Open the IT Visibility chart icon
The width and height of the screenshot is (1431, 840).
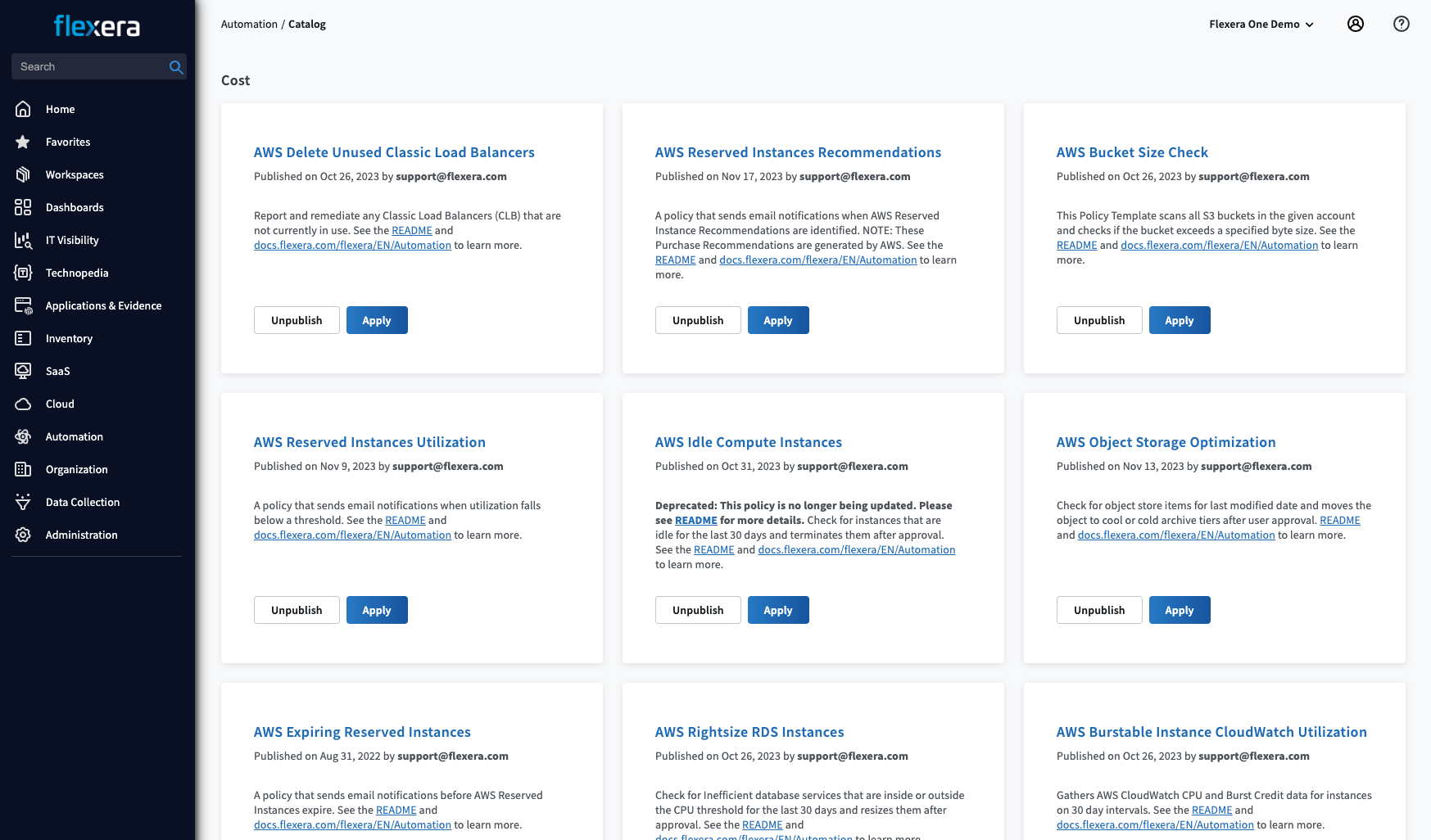pyautogui.click(x=23, y=240)
